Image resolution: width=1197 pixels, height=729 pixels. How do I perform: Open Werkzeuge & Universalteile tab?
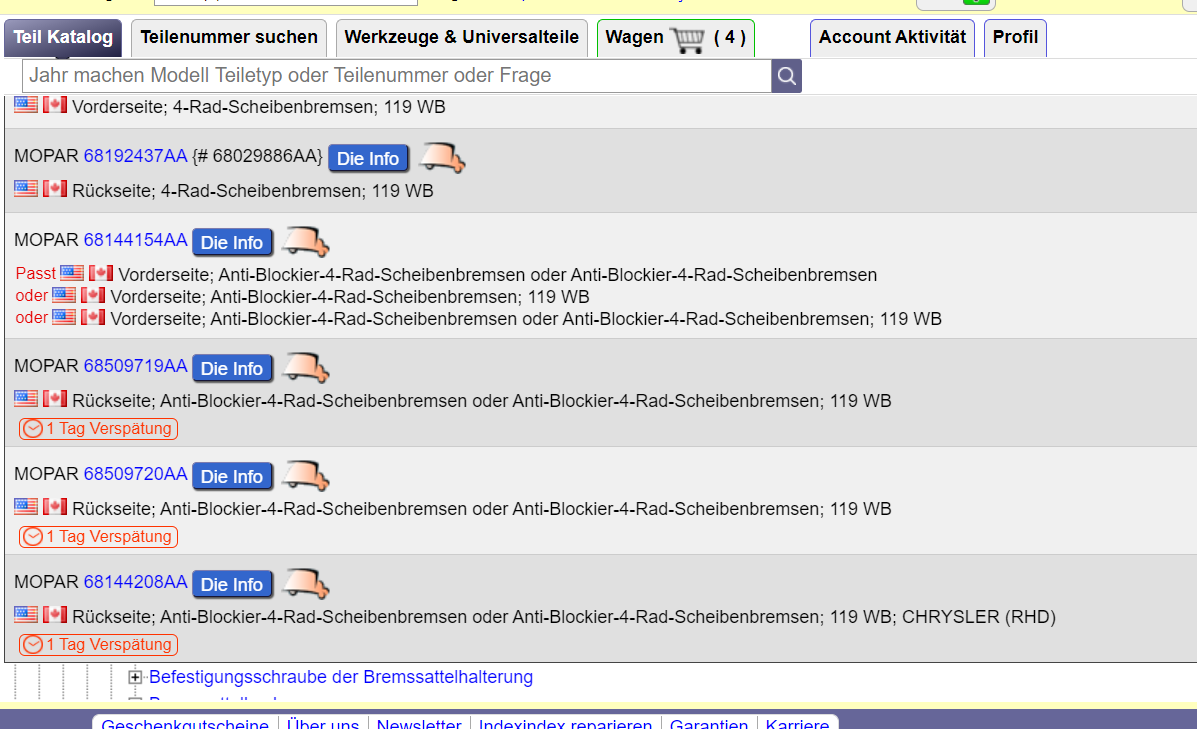[x=461, y=38]
